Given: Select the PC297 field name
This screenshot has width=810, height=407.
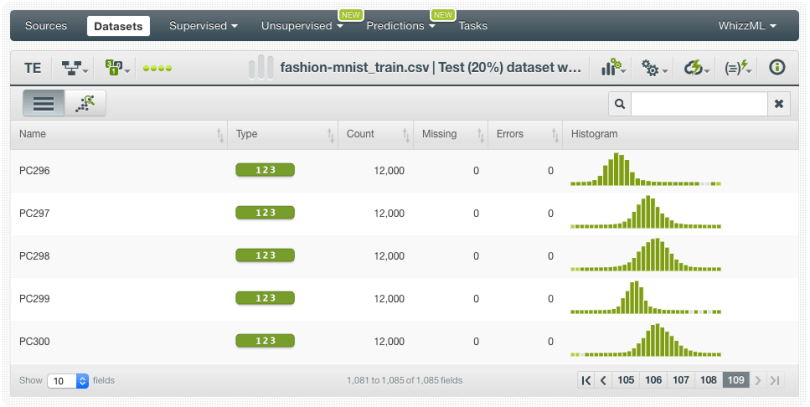Looking at the screenshot, I should 35,213.
